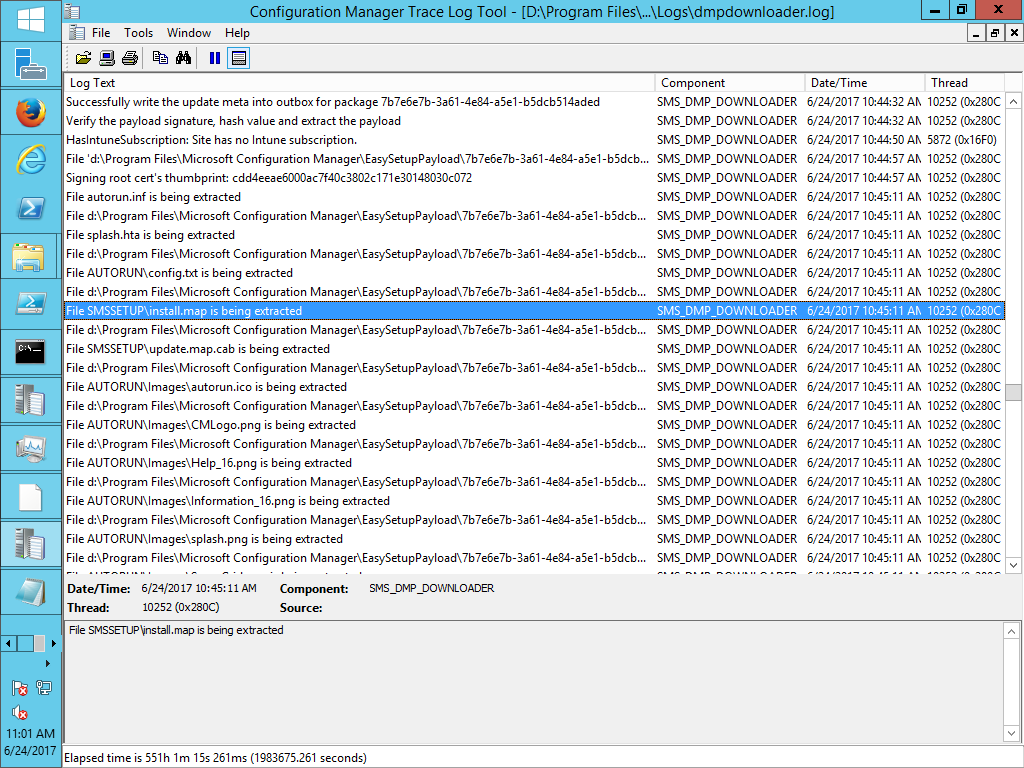Click the log list scroll down arrow

click(1014, 566)
